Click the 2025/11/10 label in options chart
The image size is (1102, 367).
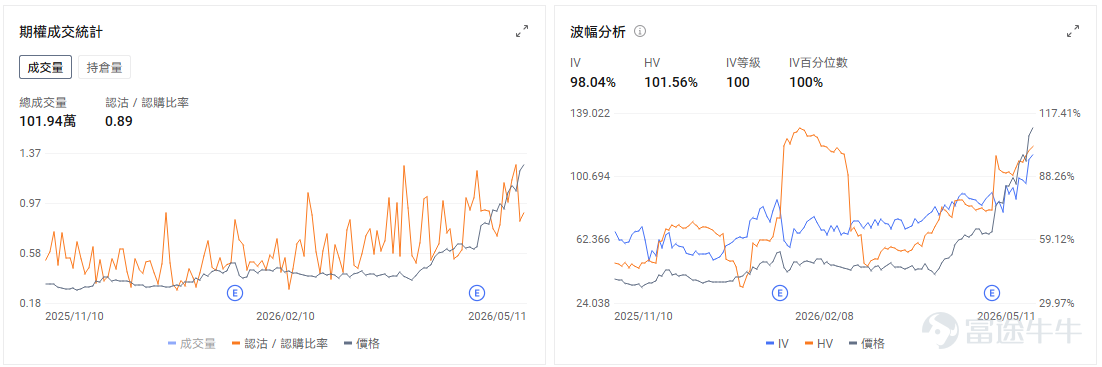(74, 316)
